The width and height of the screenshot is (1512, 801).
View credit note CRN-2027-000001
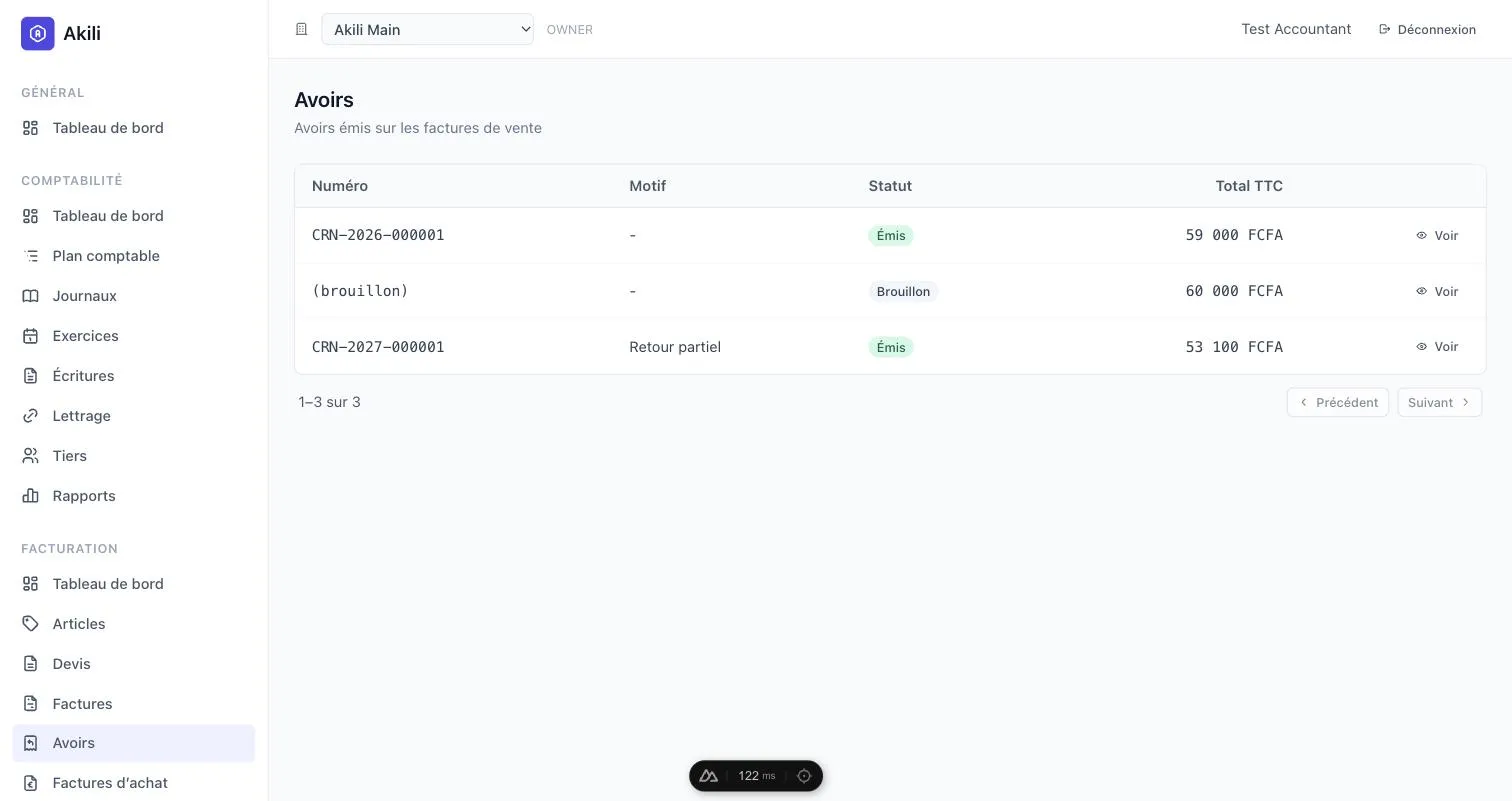1437,347
